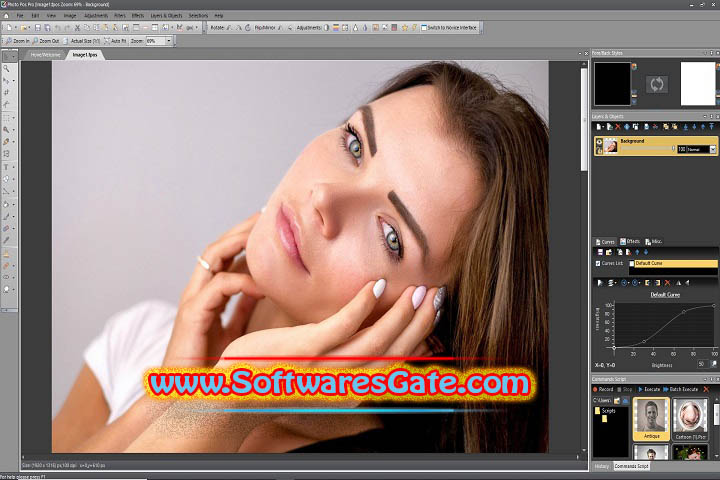Click the move layer to top arrow icon
The width and height of the screenshot is (720, 480).
(x=712, y=127)
